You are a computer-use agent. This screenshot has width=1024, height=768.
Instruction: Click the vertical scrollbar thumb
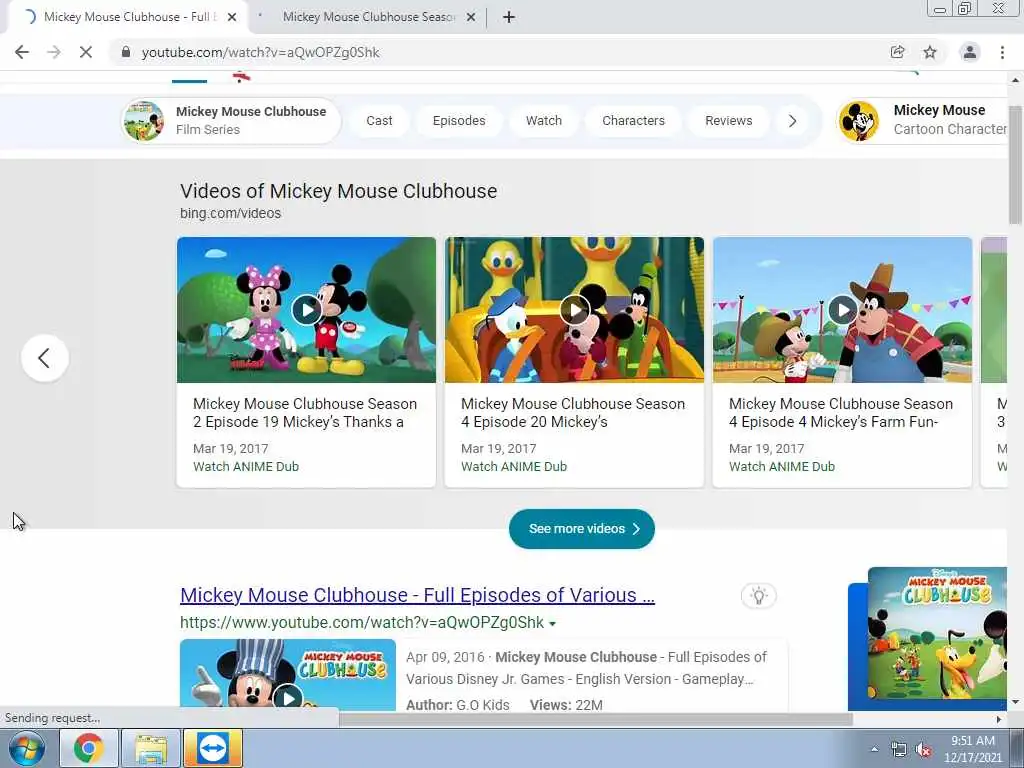tap(1016, 163)
